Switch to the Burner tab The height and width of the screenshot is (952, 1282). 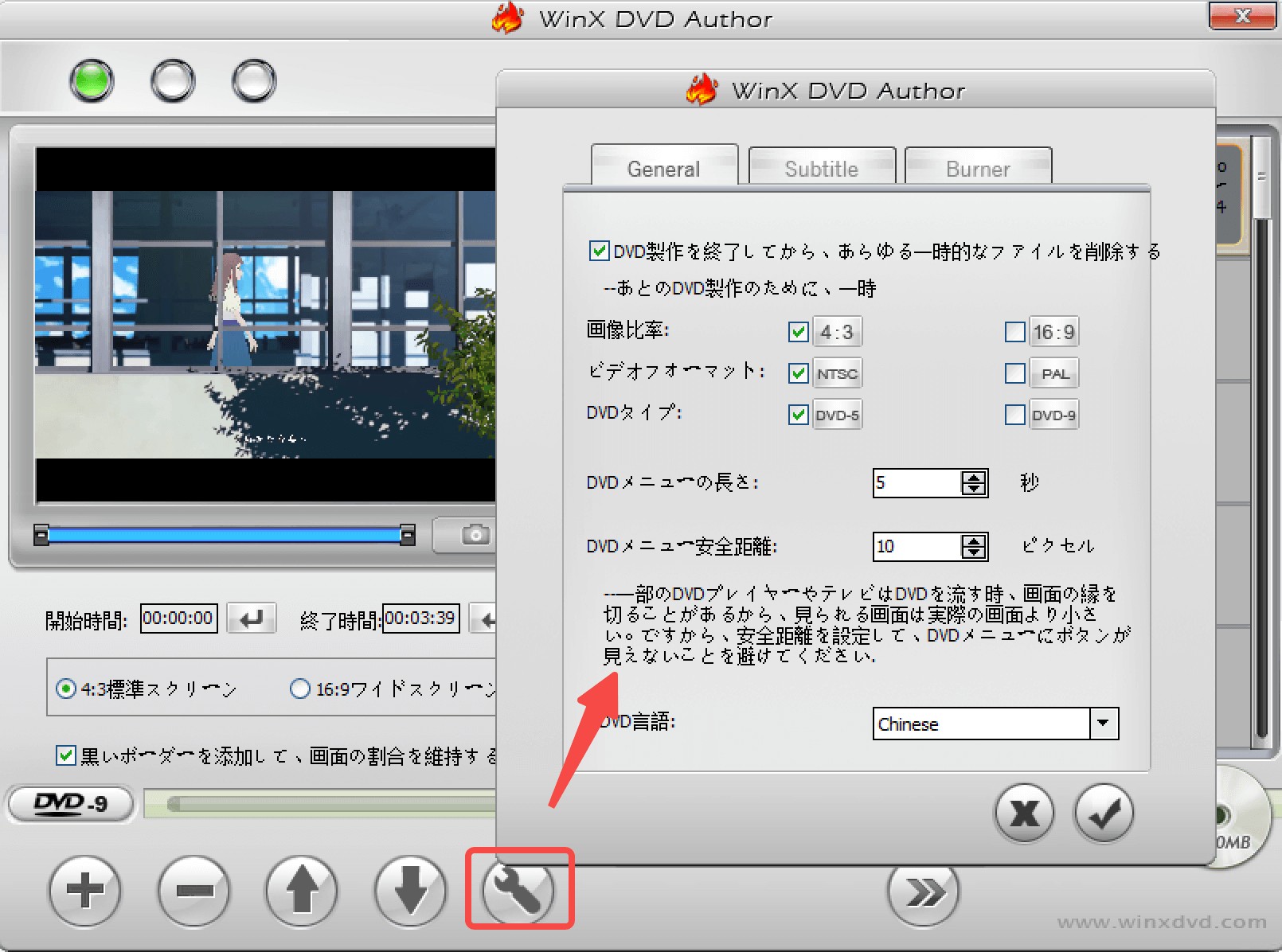point(978,166)
